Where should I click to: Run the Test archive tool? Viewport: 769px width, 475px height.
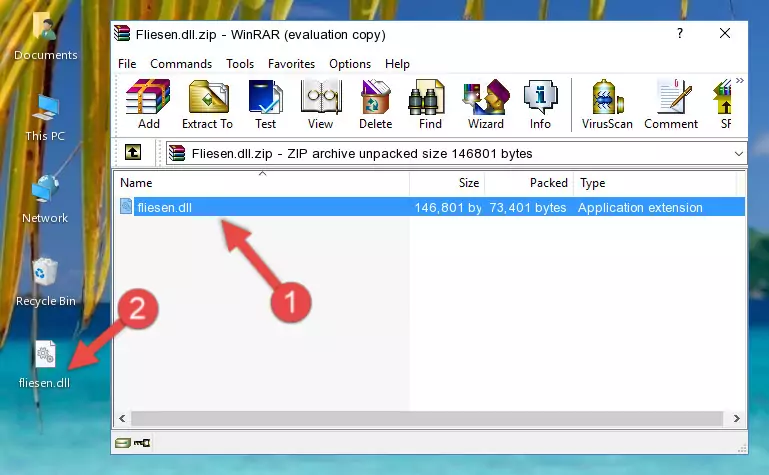(x=265, y=104)
